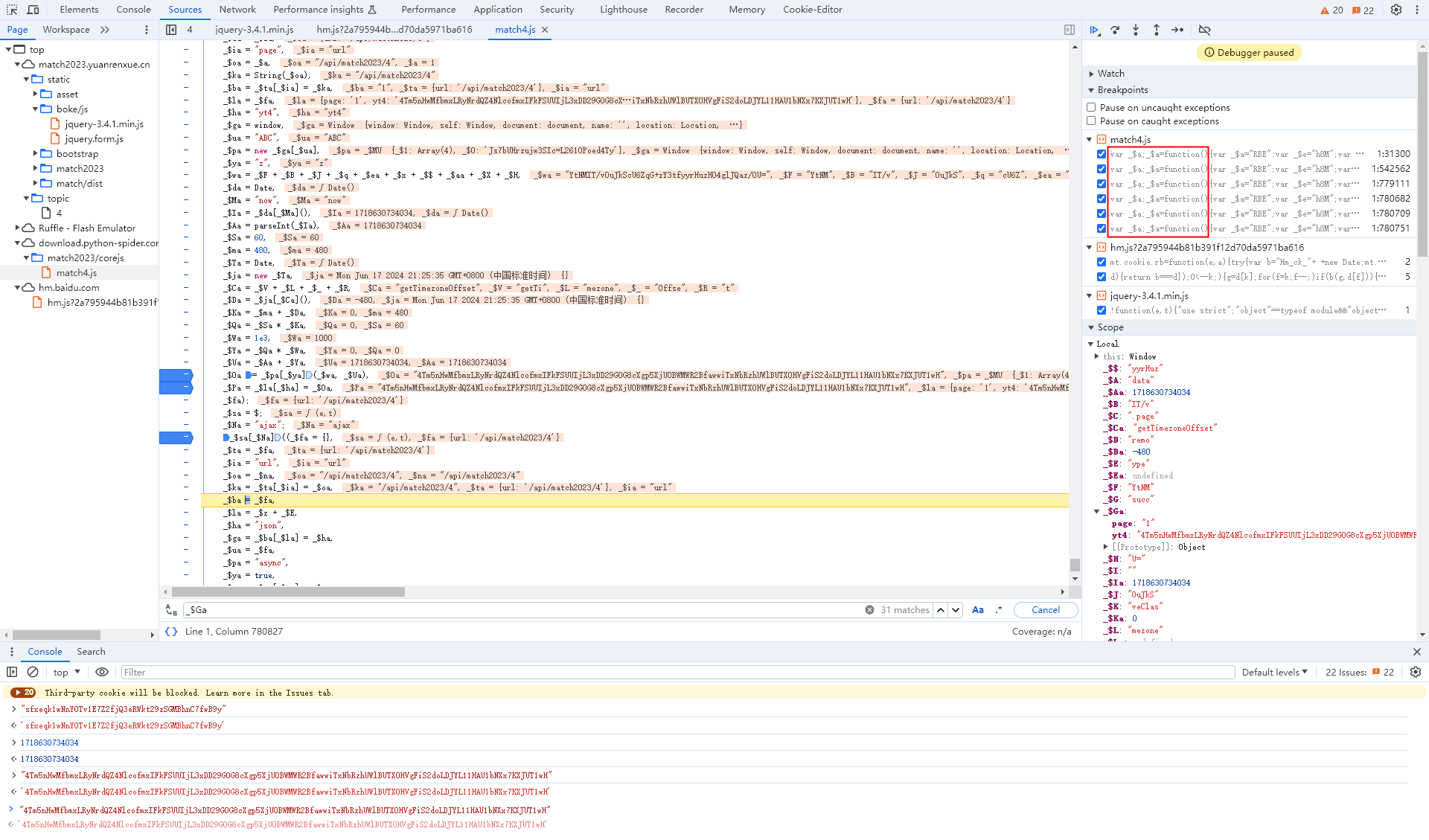Open navigator pane three-dot menu

[146, 30]
